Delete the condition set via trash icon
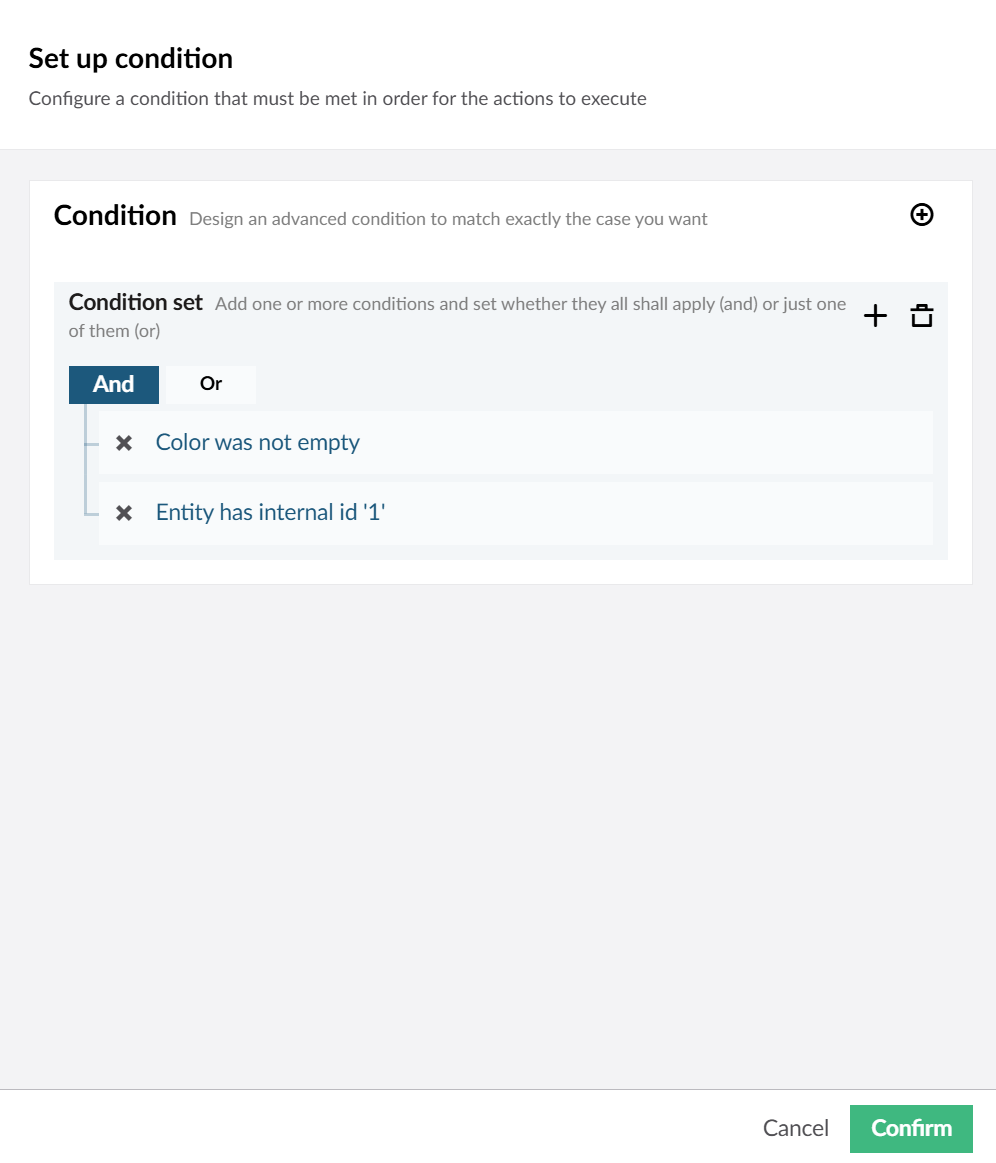Screen dimensions: 996x1163 point(922,316)
